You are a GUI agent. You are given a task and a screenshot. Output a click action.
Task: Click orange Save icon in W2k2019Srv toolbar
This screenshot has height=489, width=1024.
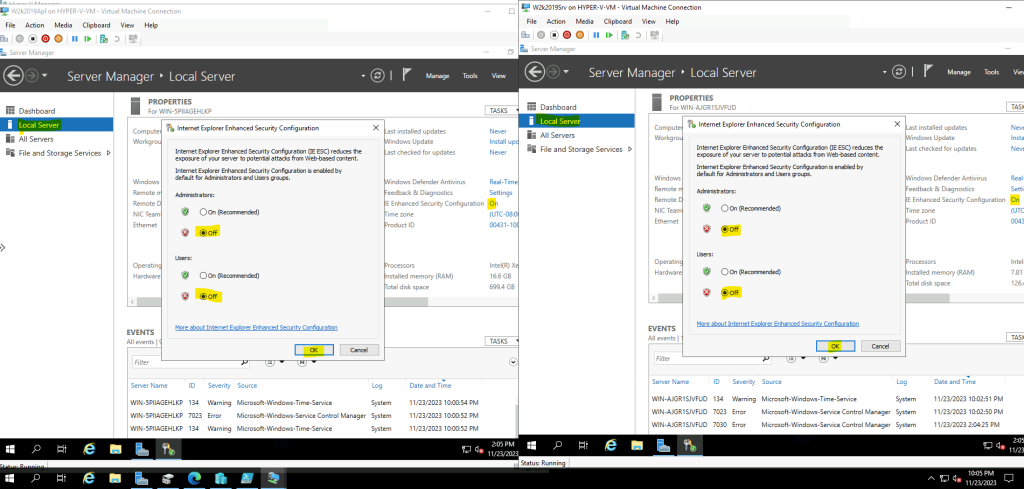tap(579, 35)
